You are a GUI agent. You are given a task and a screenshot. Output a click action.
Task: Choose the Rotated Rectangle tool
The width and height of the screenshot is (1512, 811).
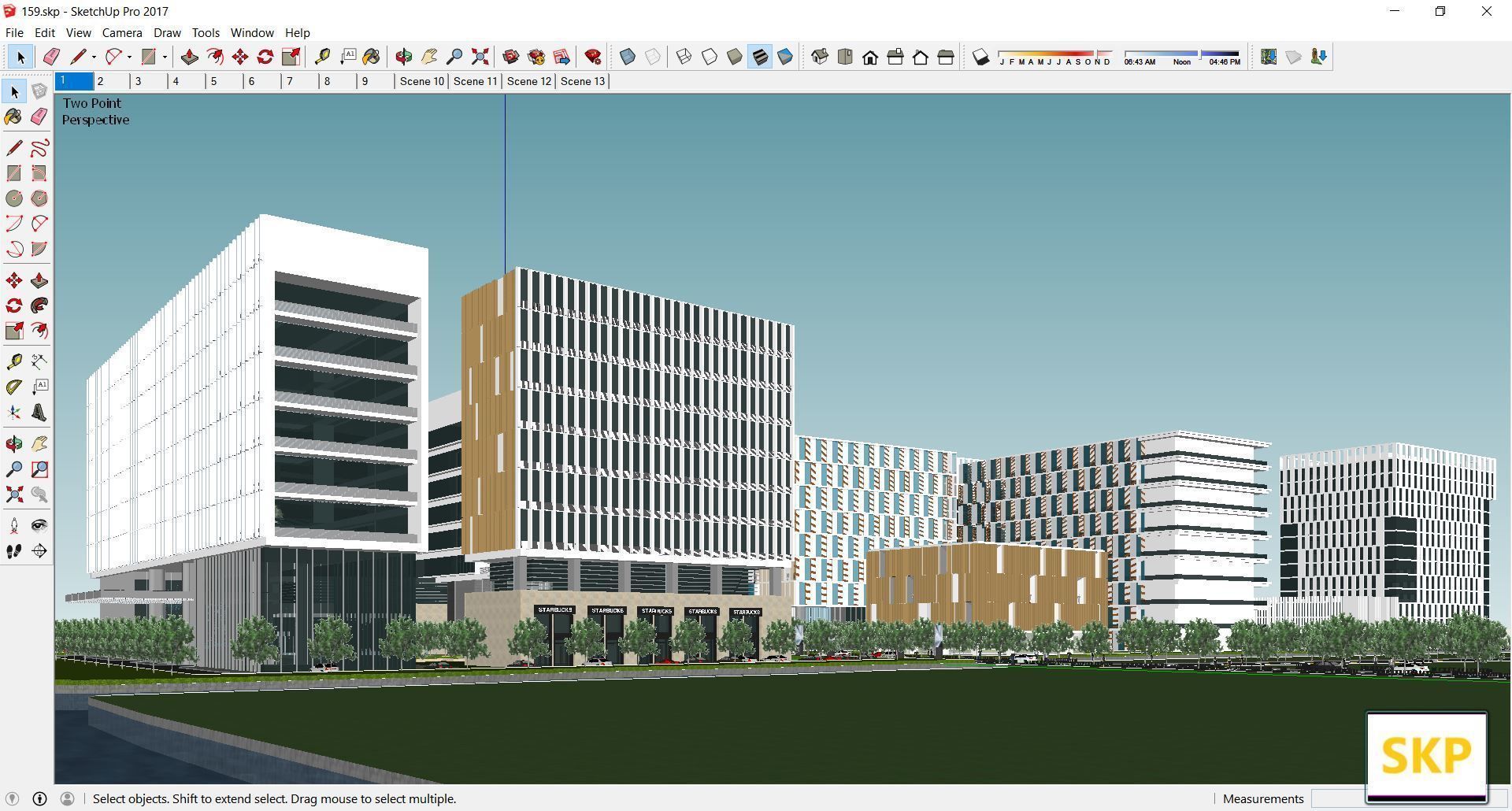(39, 173)
